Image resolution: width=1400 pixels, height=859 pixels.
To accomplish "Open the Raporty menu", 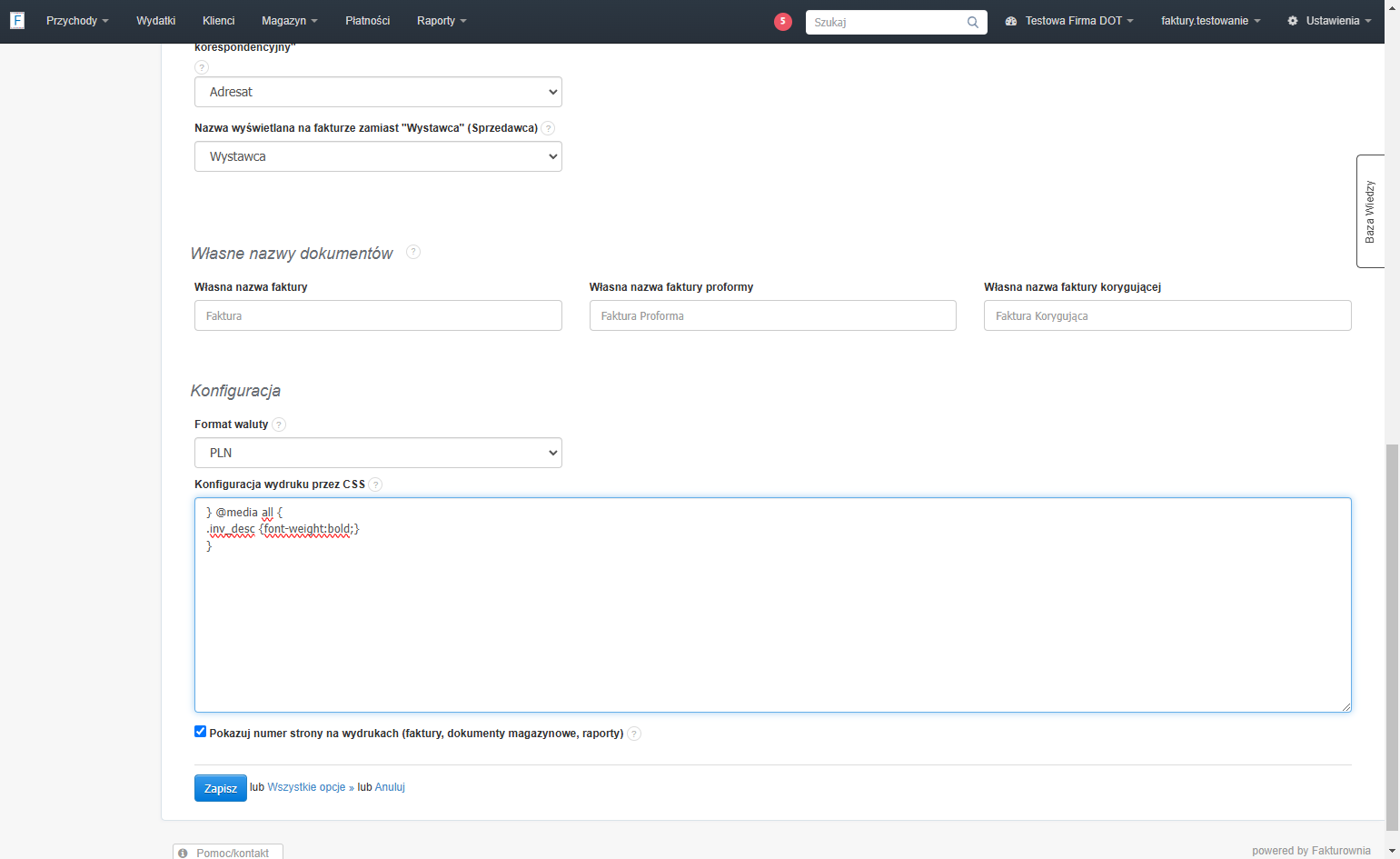I will click(x=442, y=21).
